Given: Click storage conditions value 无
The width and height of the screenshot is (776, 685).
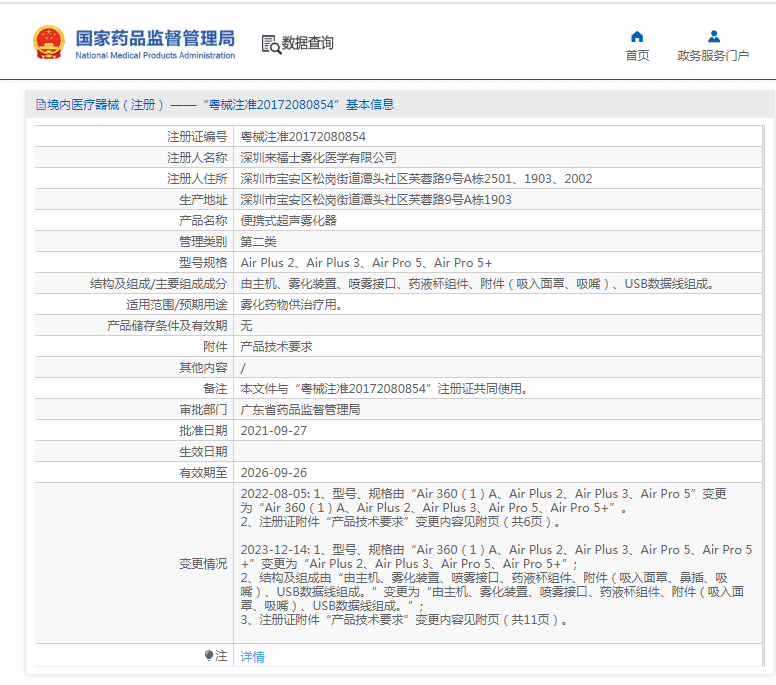Looking at the screenshot, I should tap(246, 326).
